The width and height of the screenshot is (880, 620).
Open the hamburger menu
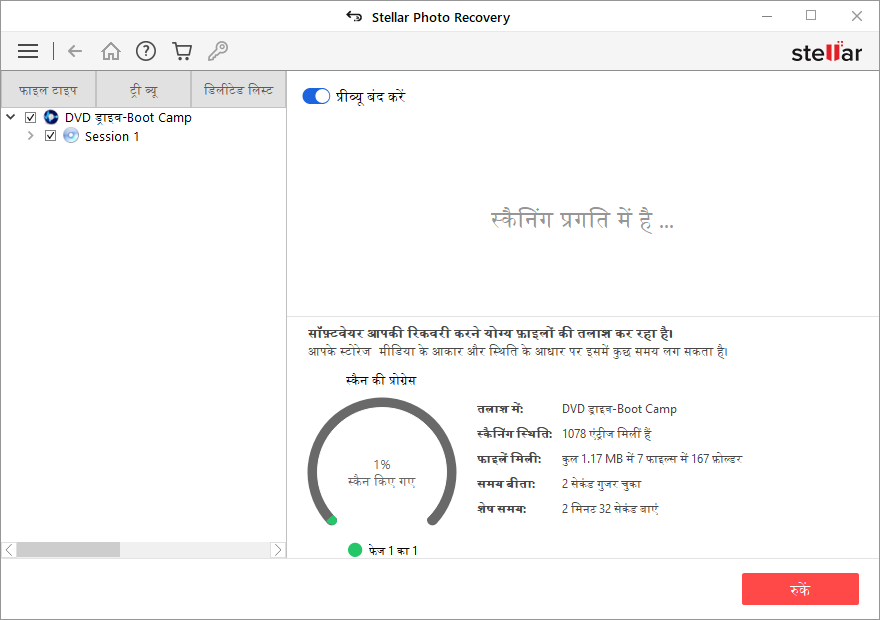(28, 51)
